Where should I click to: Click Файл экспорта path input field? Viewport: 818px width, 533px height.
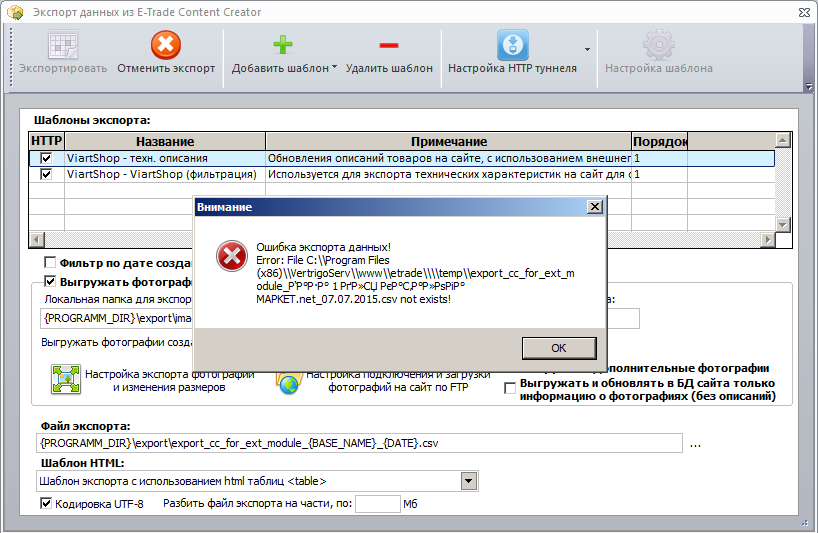point(359,443)
